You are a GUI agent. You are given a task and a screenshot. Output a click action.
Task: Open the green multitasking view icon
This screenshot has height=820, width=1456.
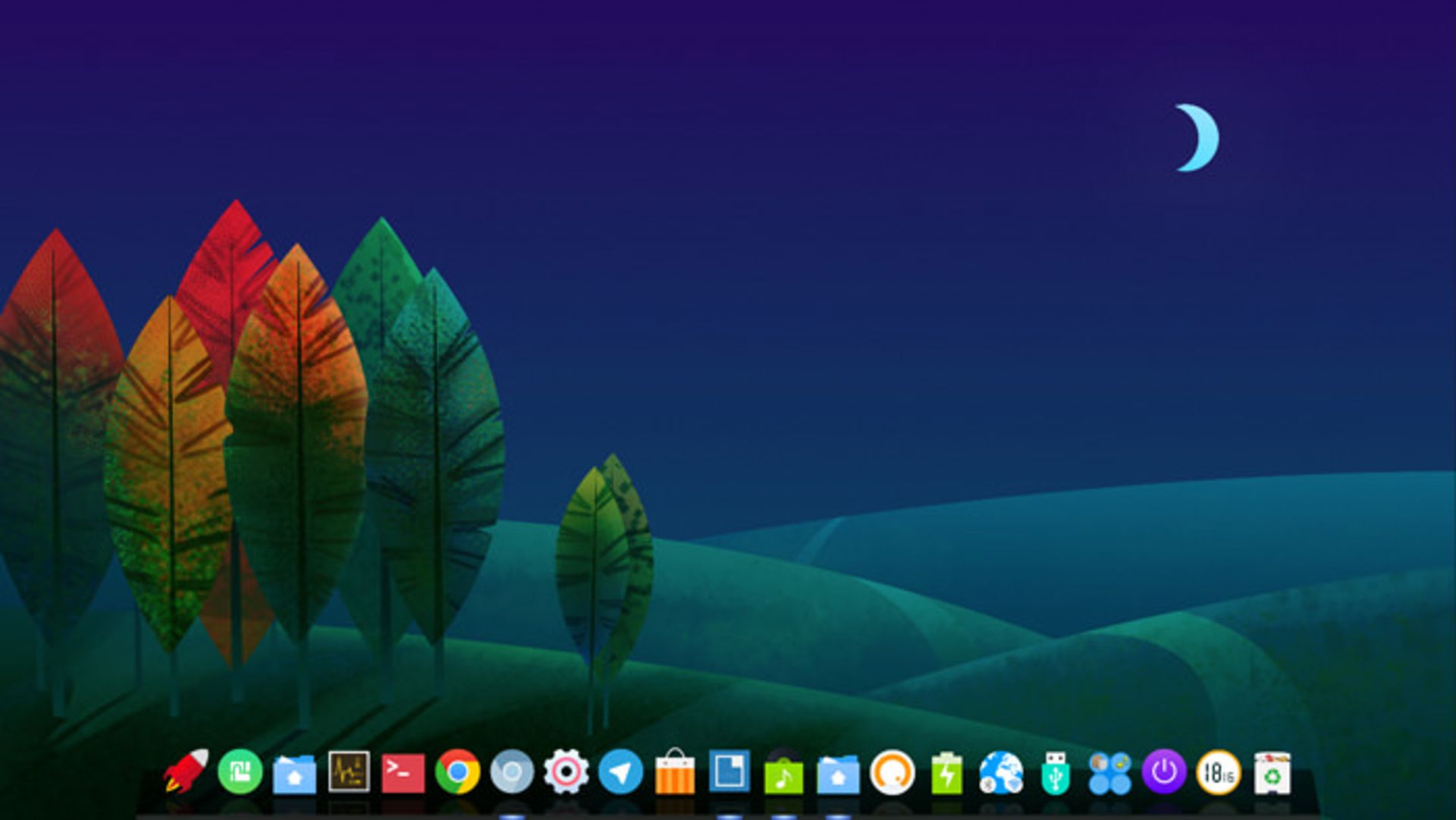click(240, 772)
